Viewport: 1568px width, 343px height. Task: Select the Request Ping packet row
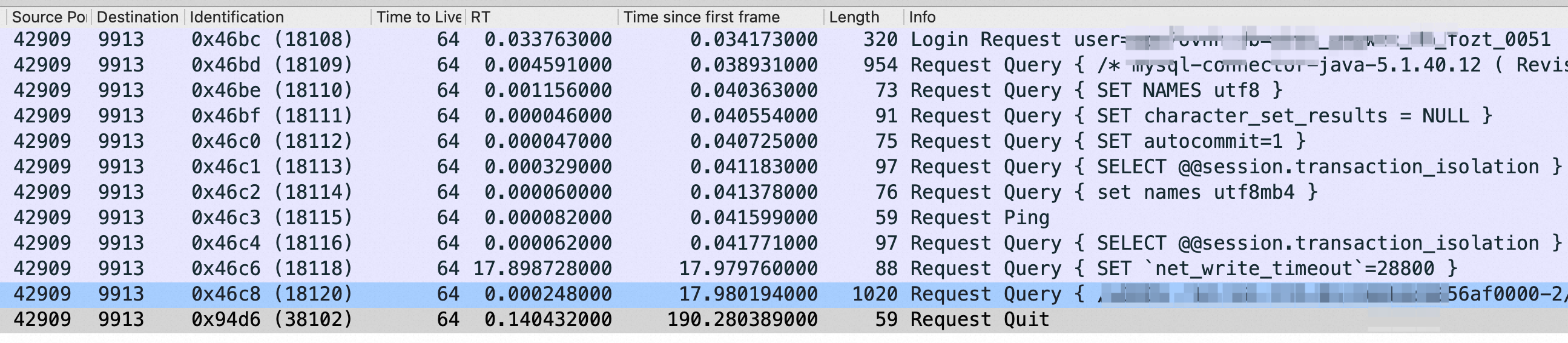point(784,218)
